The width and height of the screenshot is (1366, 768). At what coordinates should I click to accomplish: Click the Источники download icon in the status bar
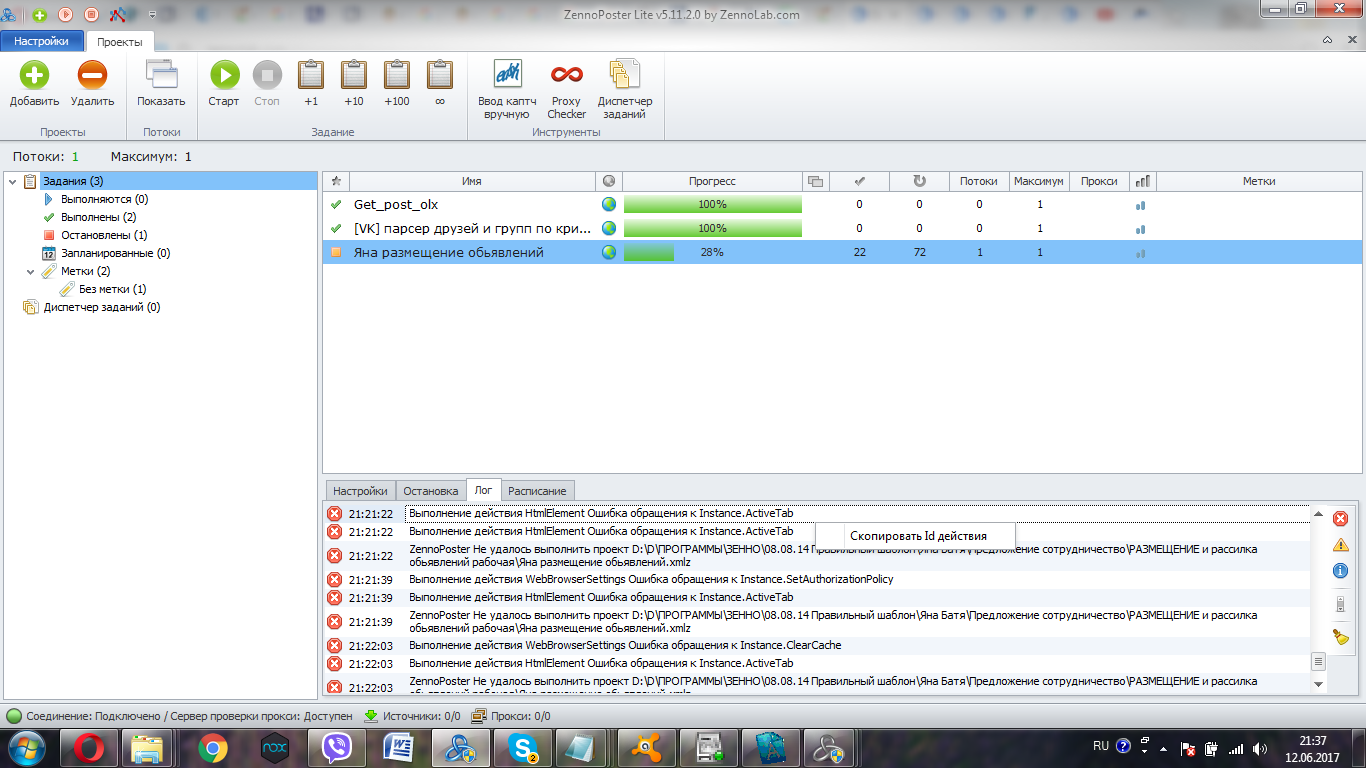pyautogui.click(x=370, y=716)
